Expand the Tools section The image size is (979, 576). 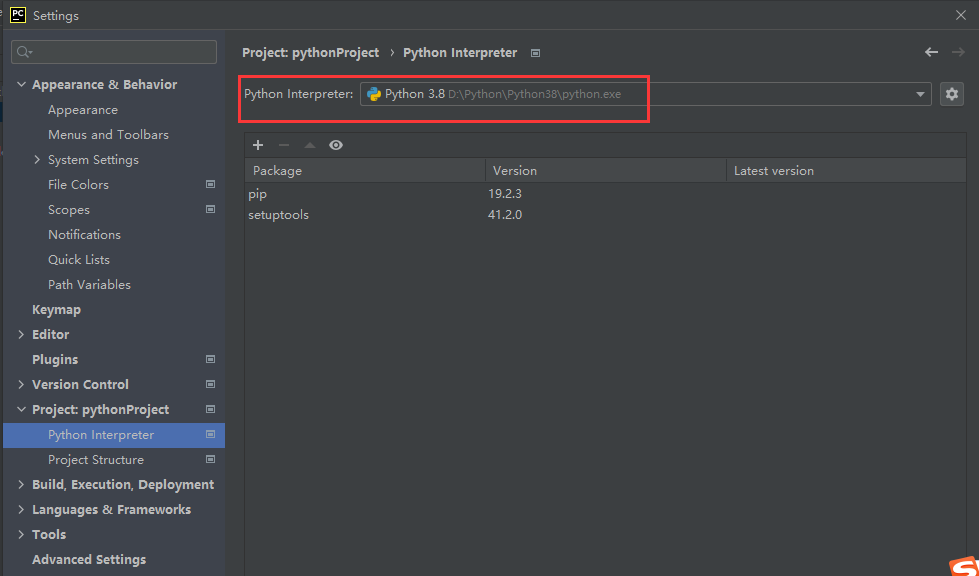coord(21,534)
